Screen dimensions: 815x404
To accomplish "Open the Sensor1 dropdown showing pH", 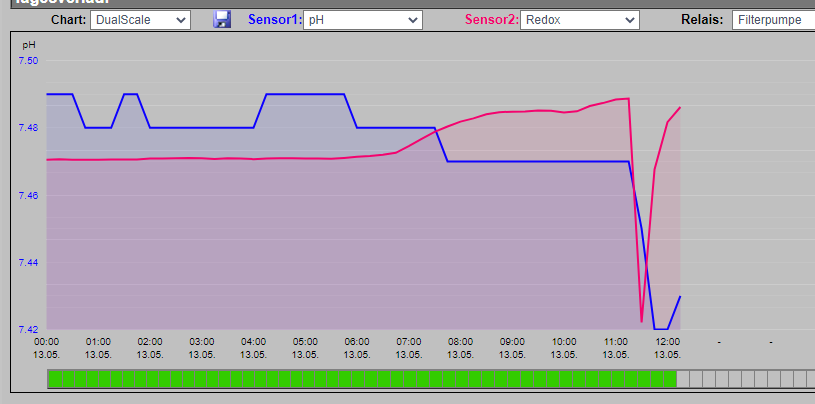I will pos(363,20).
